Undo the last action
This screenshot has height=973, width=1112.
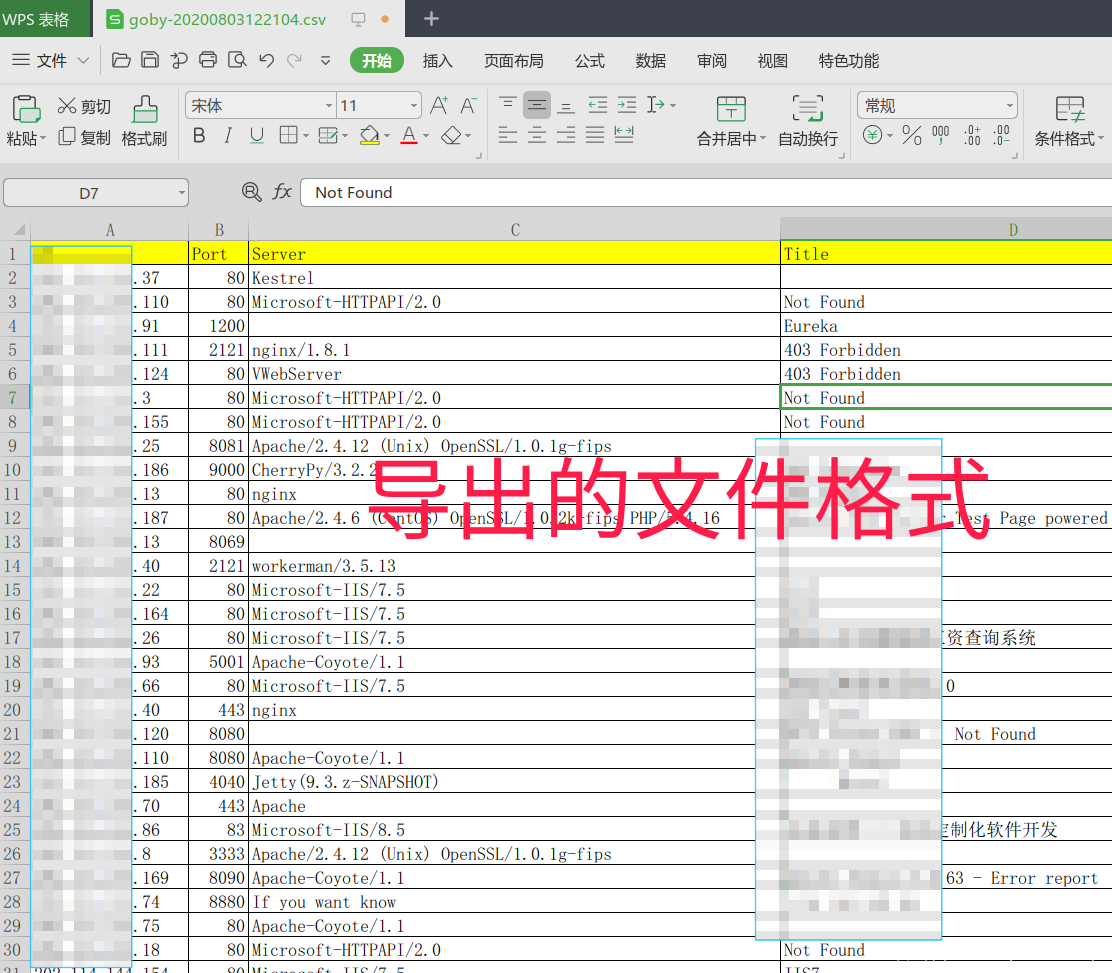(266, 60)
